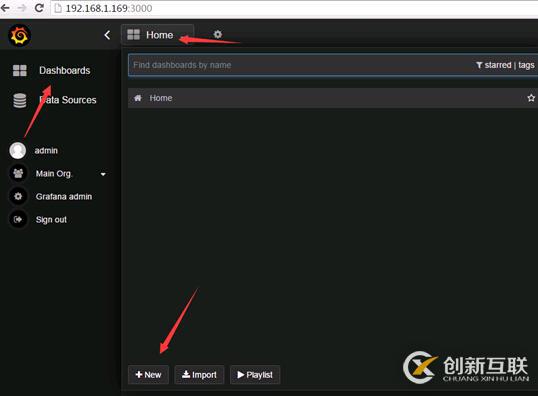Viewport: 538px width, 396px height.
Task: Reload the browser page
Action: [x=39, y=8]
